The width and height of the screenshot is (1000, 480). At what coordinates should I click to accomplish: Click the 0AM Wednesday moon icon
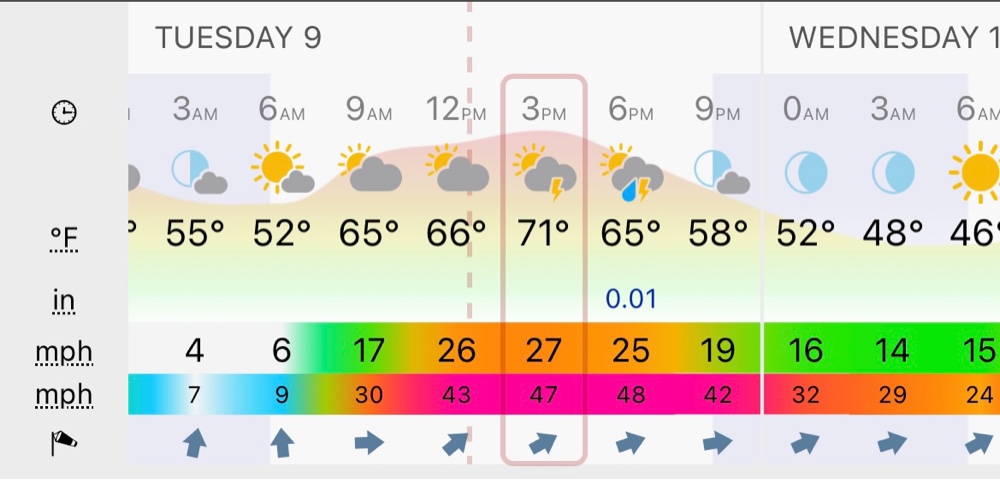[805, 172]
